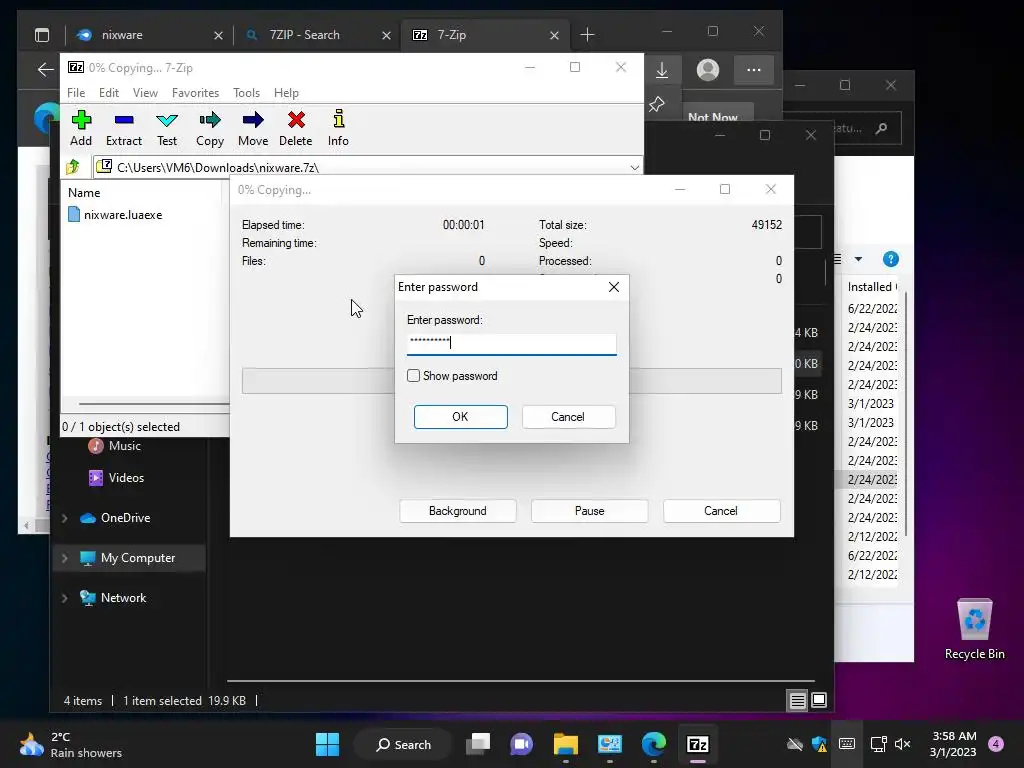The image size is (1024, 768).
Task: Click the up-folder icon beside address bar
Action: tap(73, 167)
